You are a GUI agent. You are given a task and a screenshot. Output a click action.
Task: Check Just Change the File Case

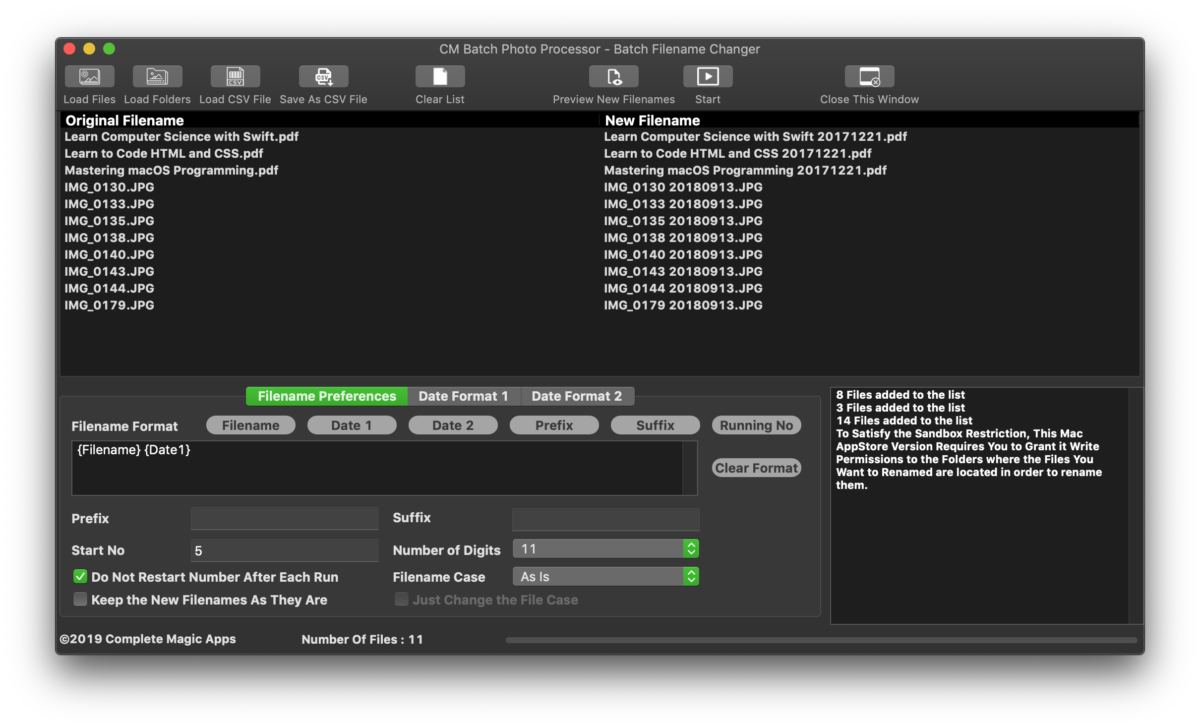(x=401, y=599)
